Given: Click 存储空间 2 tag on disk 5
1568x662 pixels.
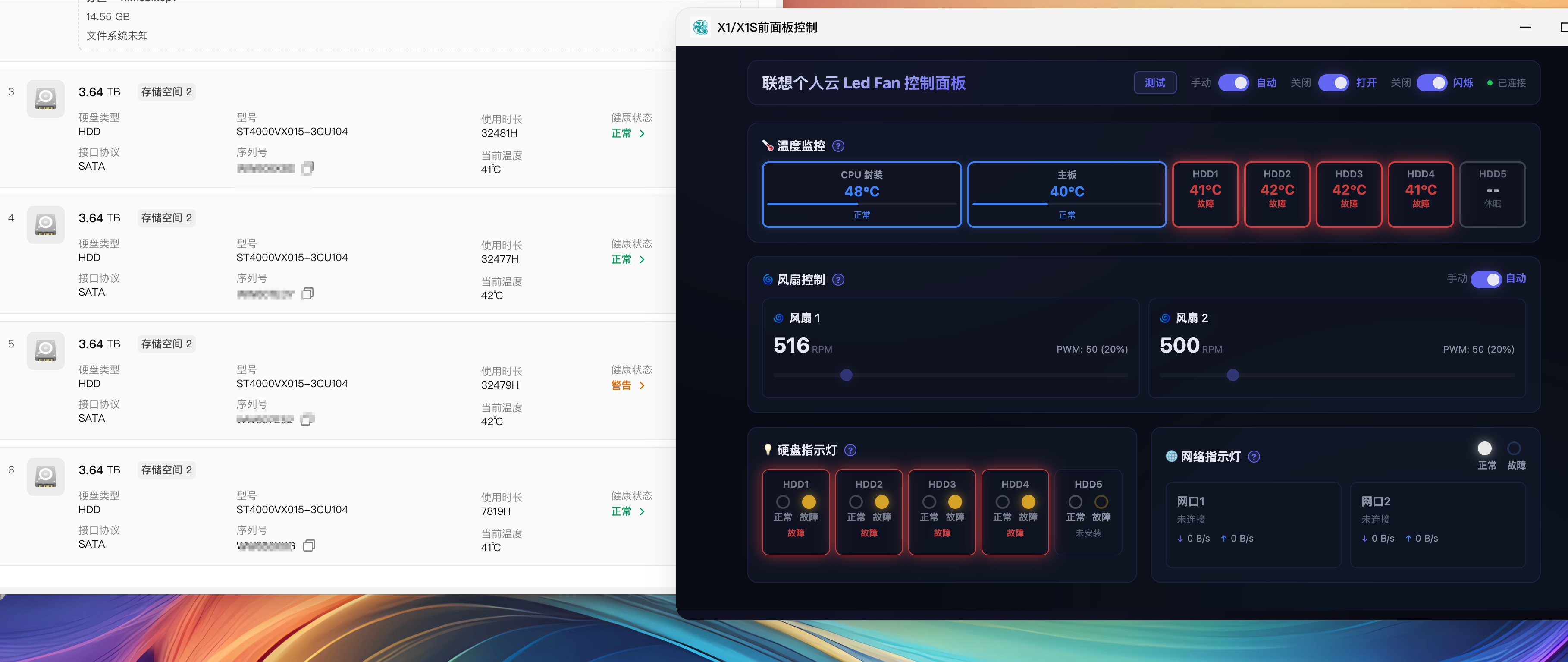Looking at the screenshot, I should pos(166,344).
